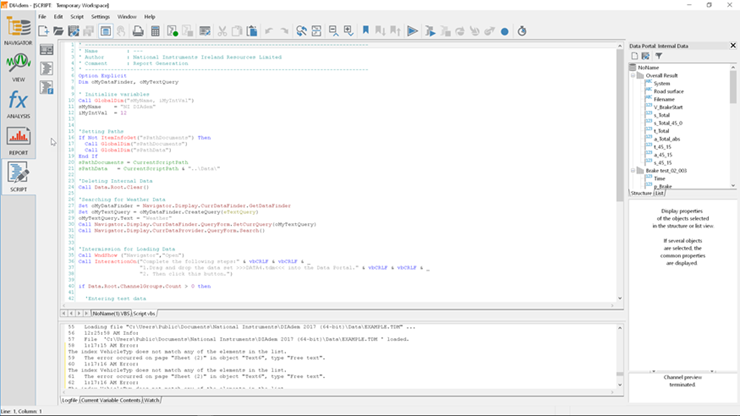Click the run script play icon
The width and height of the screenshot is (740, 416).
pyautogui.click(x=412, y=32)
